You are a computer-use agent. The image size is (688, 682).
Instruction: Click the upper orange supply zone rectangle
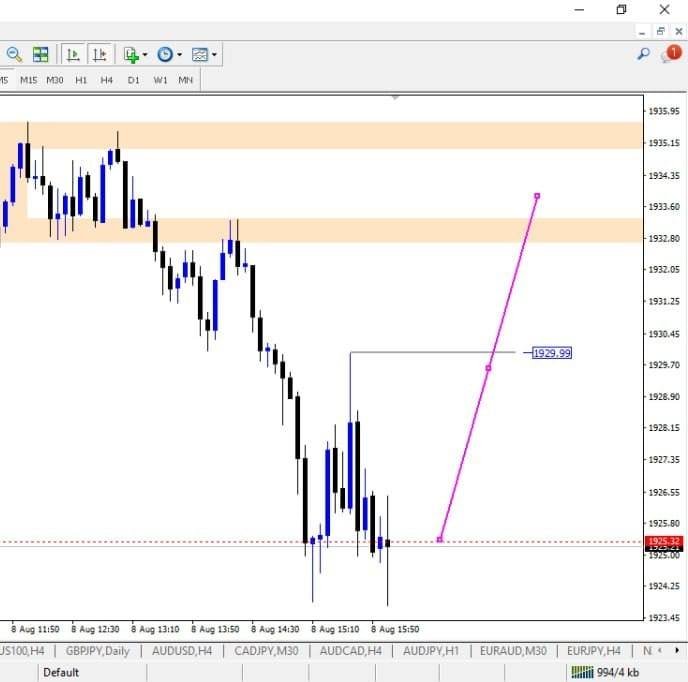[320, 135]
